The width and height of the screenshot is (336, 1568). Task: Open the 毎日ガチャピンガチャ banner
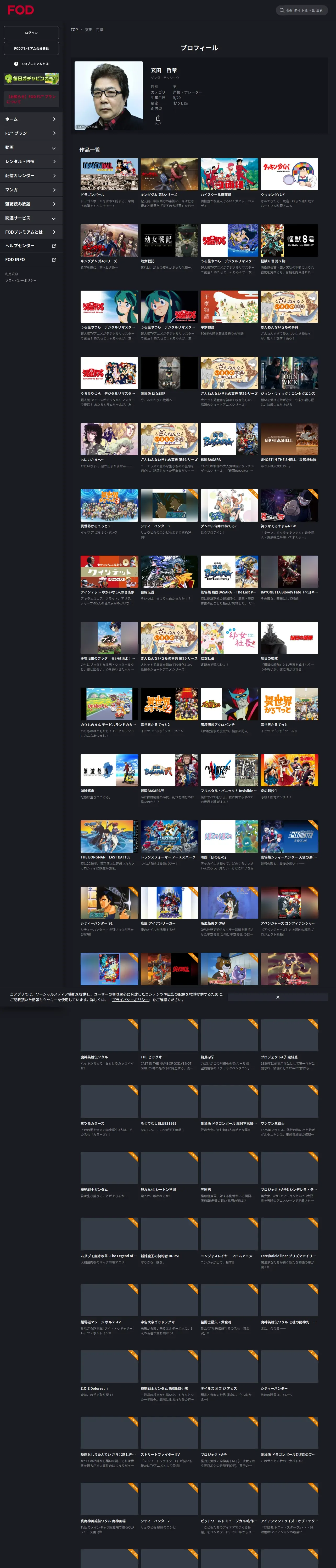pos(32,78)
